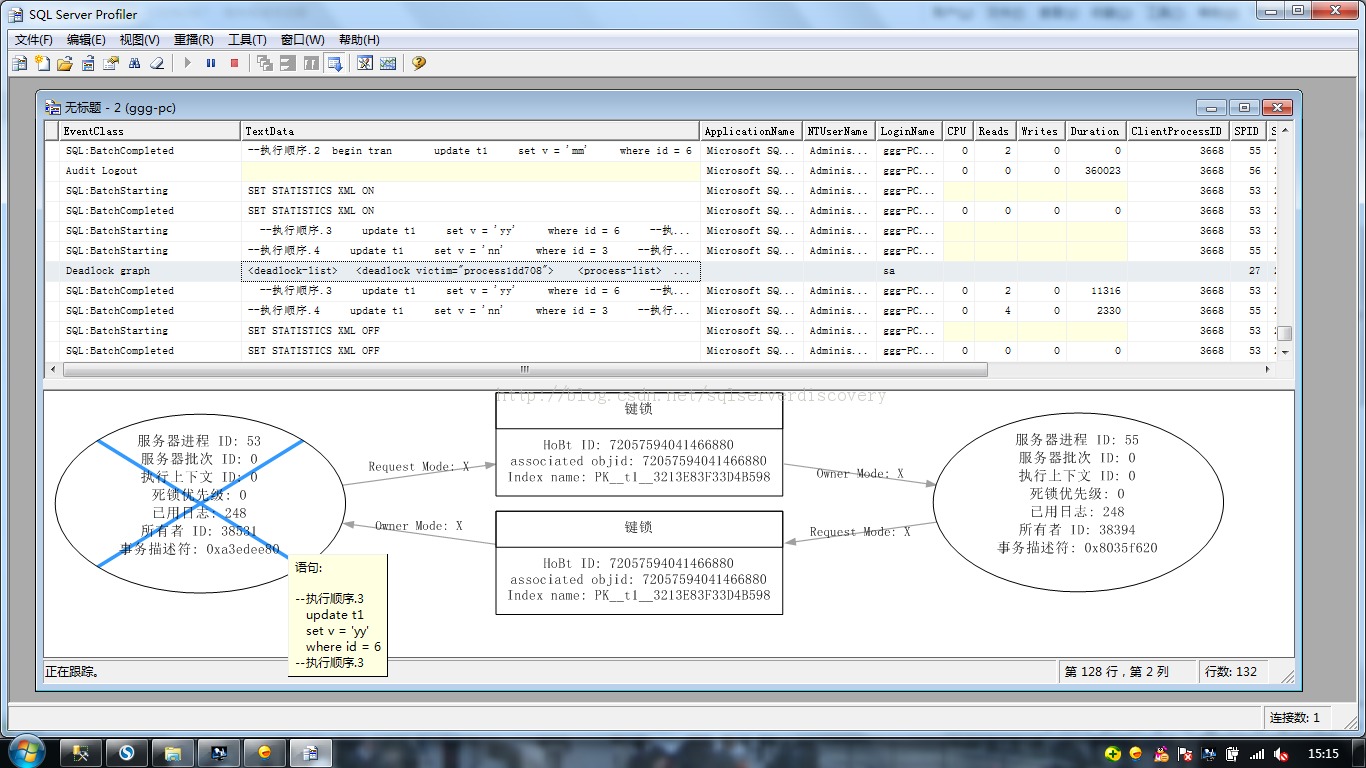Open the 文件(F) menu
Viewport: 1366px width, 768px height.
(x=34, y=40)
